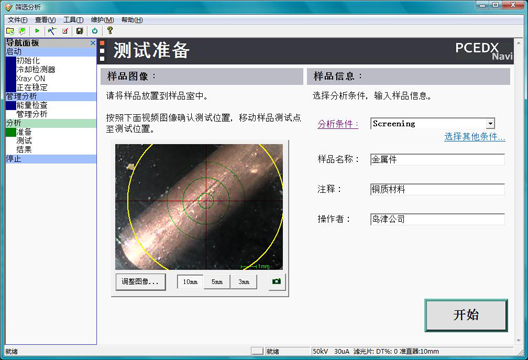Select 测试 in navigation panel
Image resolution: width=528 pixels, height=360 pixels.
click(x=24, y=140)
